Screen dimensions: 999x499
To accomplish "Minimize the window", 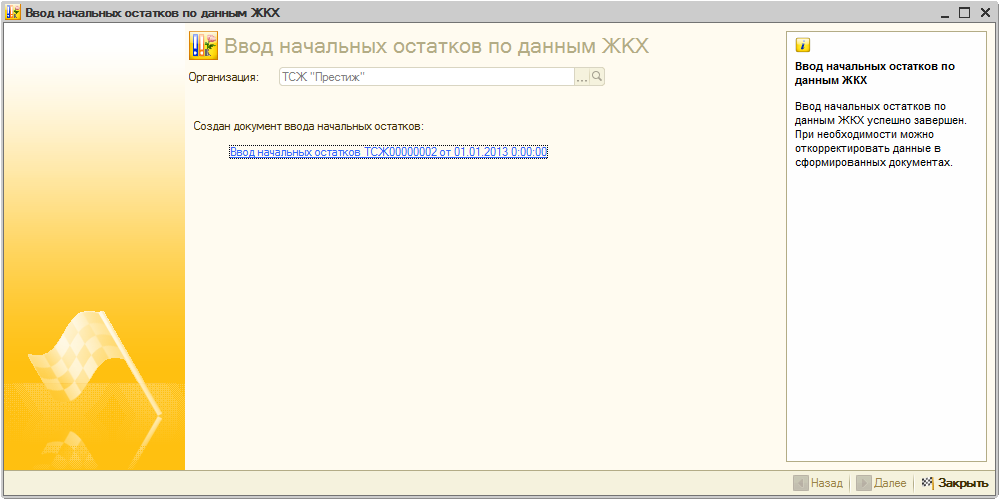I will [944, 13].
